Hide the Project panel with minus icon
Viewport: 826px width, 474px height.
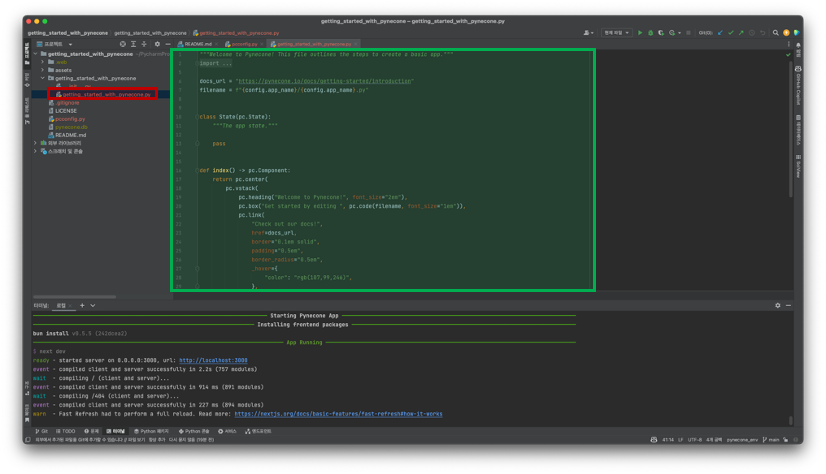click(x=168, y=44)
